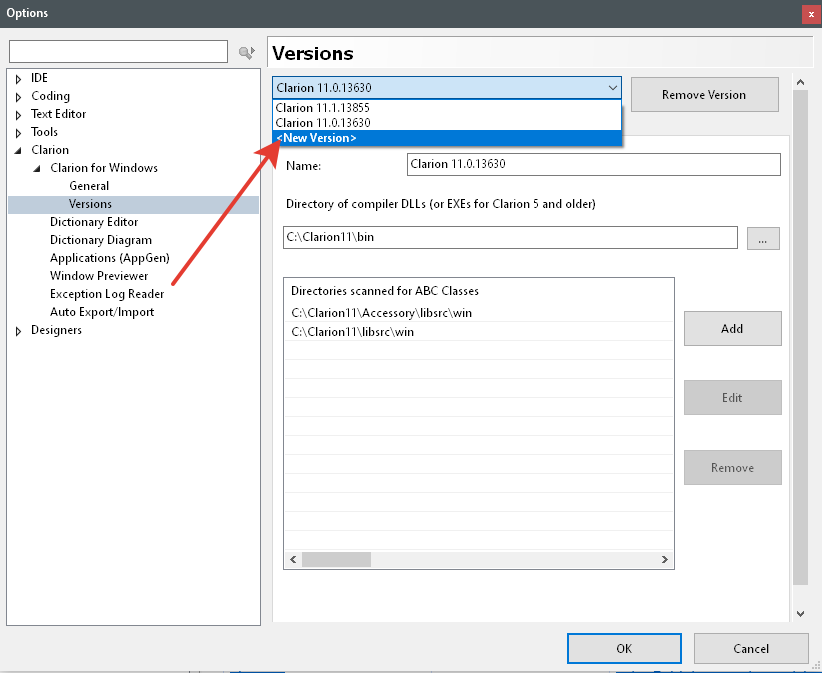Click the Remove Version button
The width and height of the screenshot is (822, 673).
click(x=704, y=95)
